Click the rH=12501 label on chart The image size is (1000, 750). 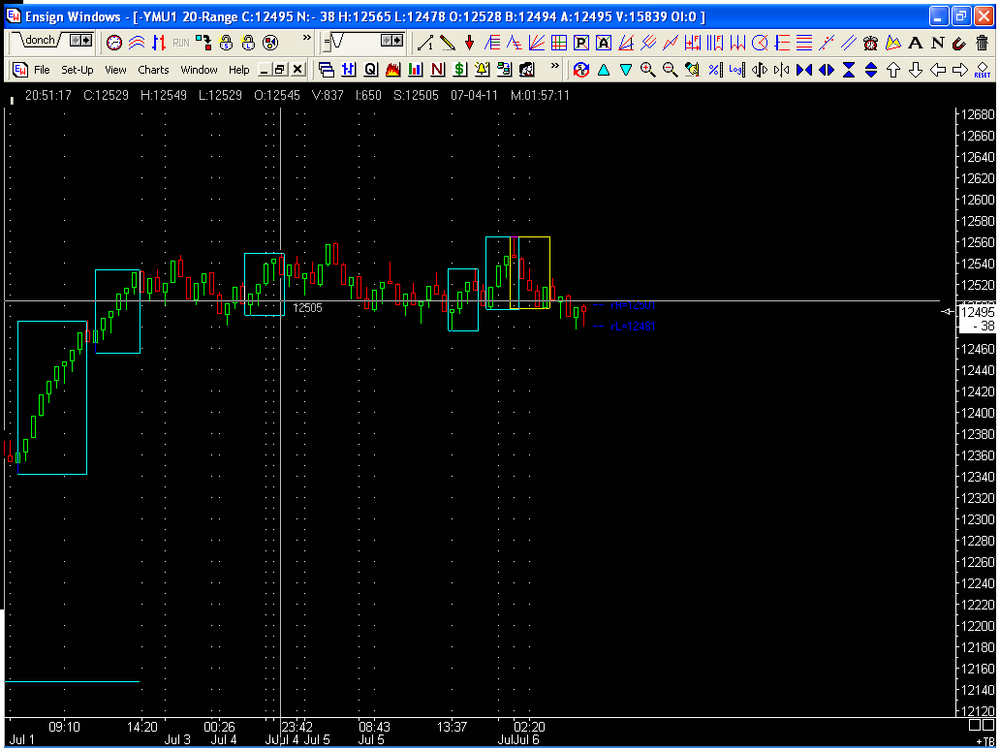(632, 305)
